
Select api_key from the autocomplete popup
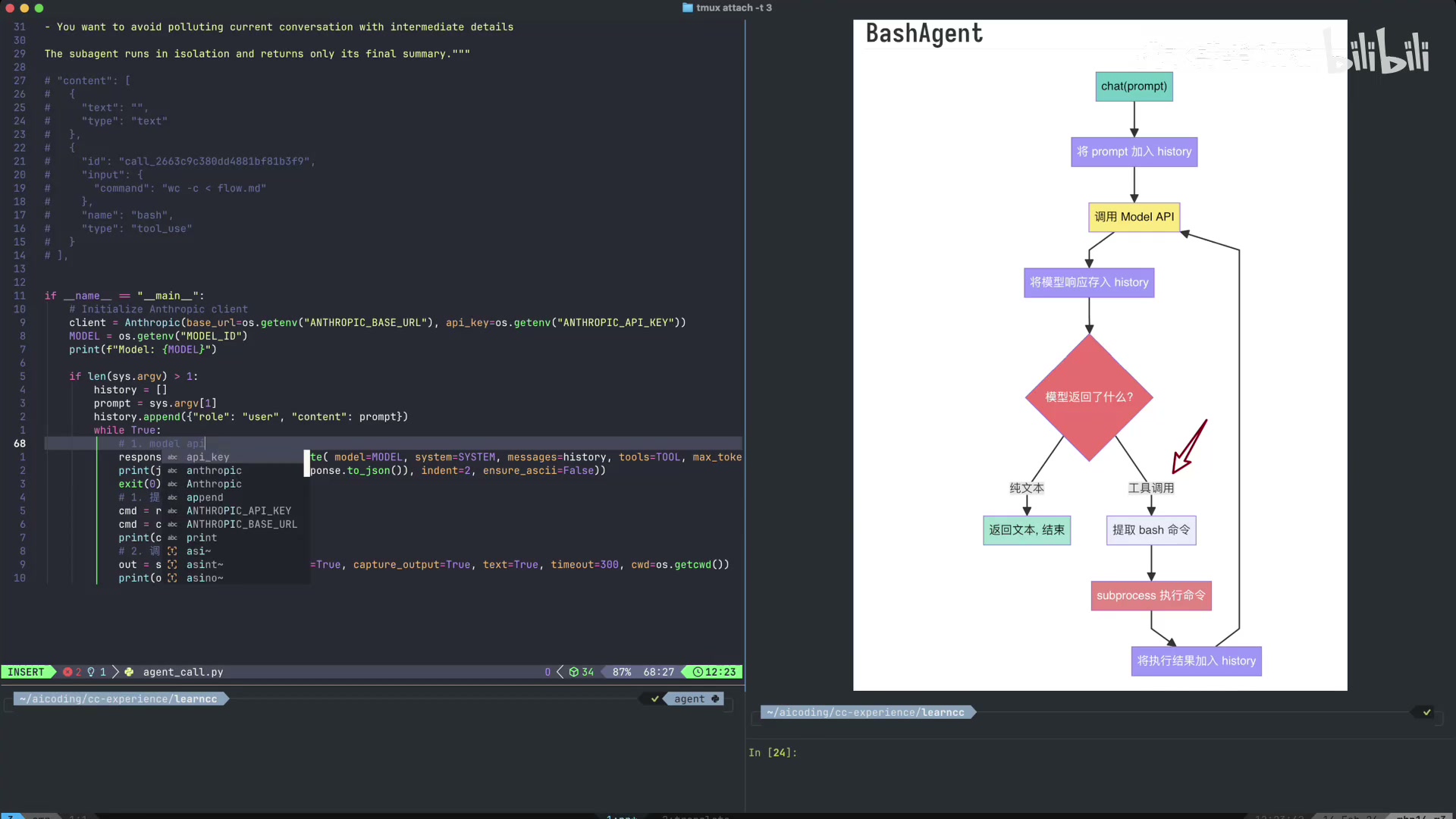point(208,457)
